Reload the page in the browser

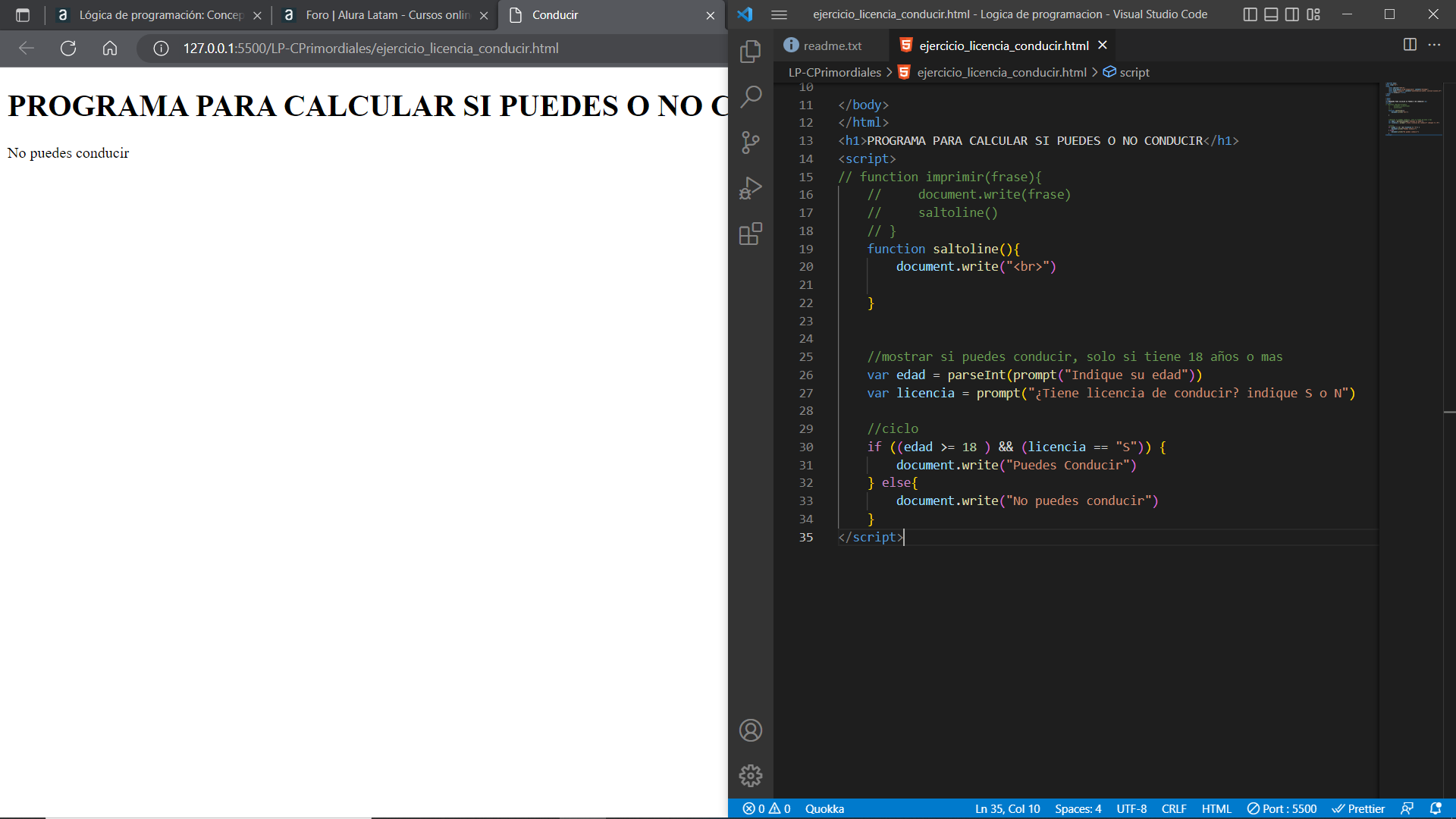pos(68,49)
